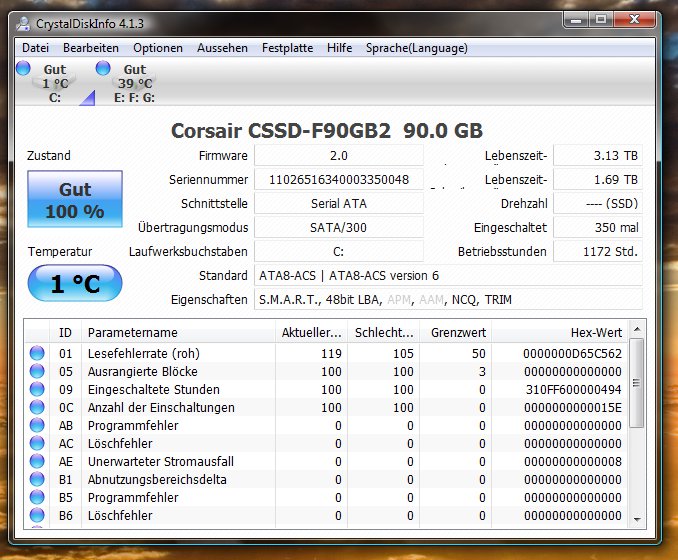Click hex value 0000000D65C562
Viewport: 678px width, 560px height.
point(572,353)
